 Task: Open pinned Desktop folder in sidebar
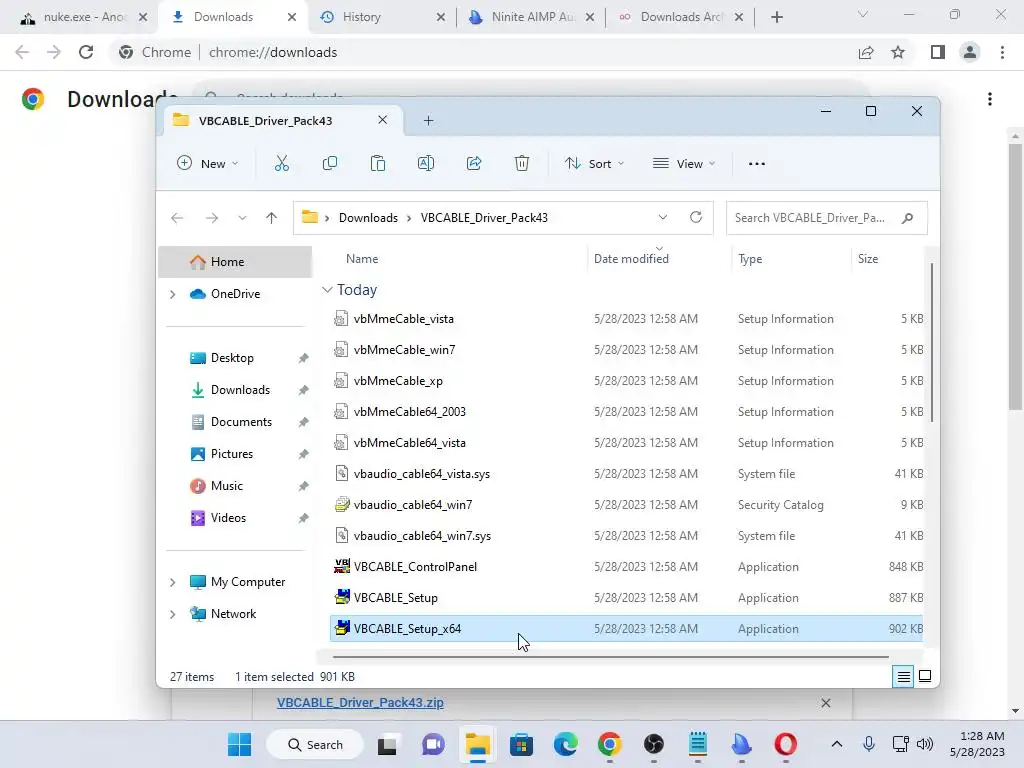232,358
